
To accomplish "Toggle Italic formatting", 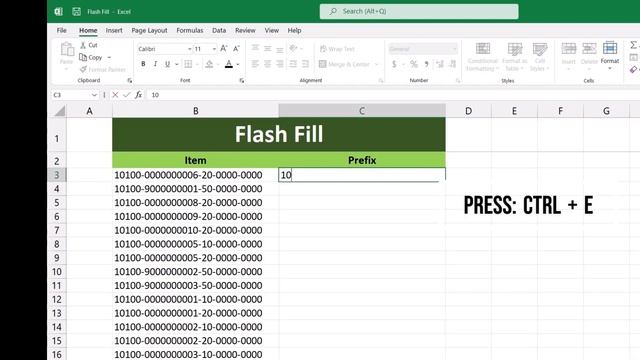I will (x=155, y=64).
